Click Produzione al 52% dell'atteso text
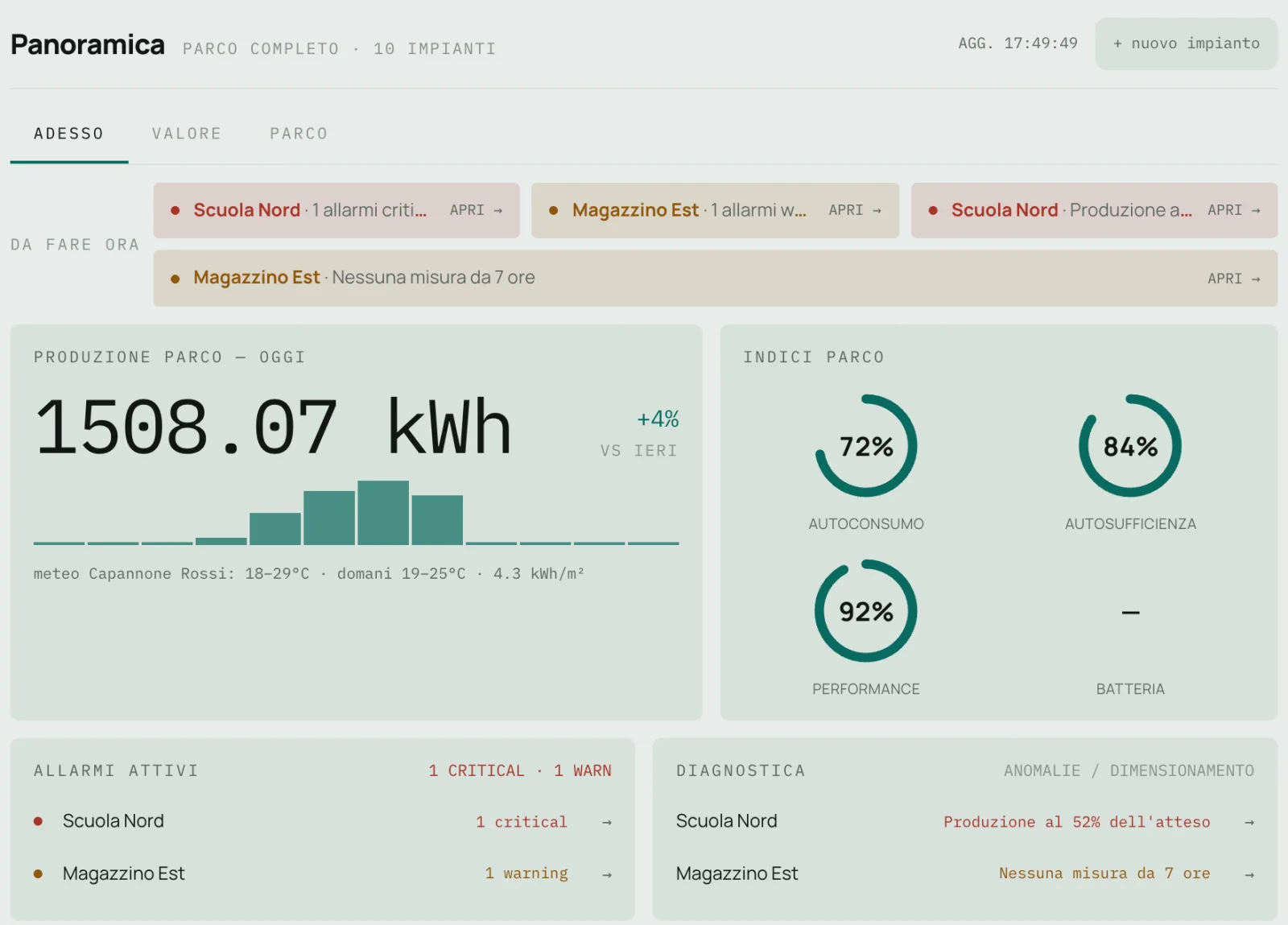Screen dimensions: 1288x925 [1077, 822]
